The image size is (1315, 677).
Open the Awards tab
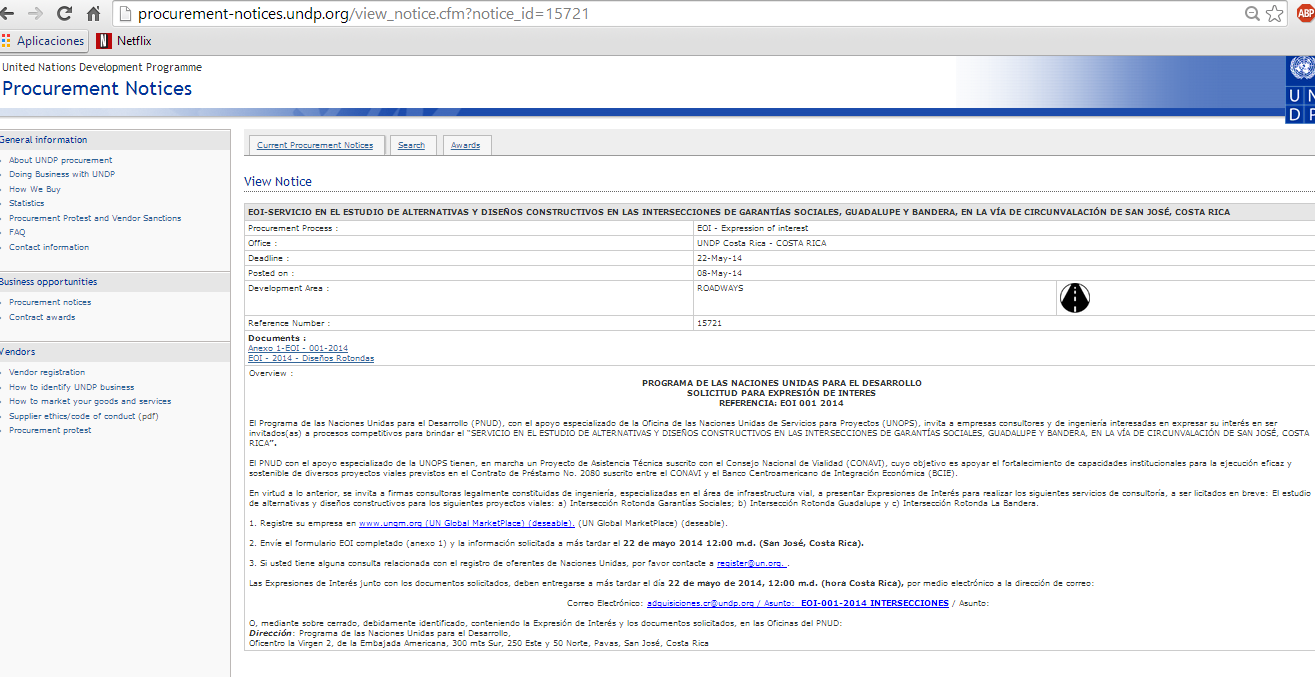(465, 146)
